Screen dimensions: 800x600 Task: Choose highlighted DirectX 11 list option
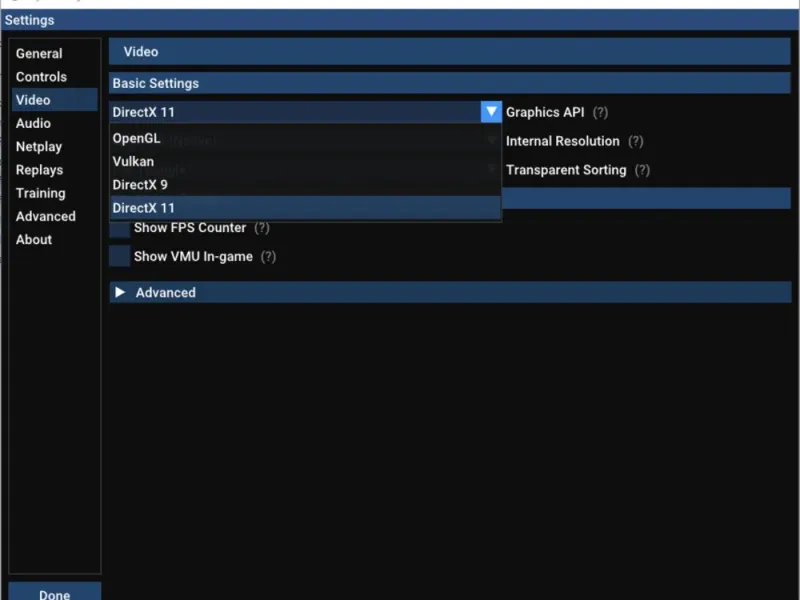point(305,208)
